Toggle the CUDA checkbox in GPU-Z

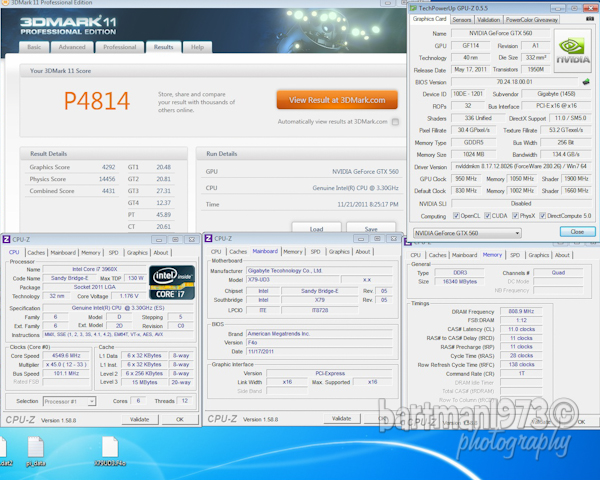coord(487,215)
